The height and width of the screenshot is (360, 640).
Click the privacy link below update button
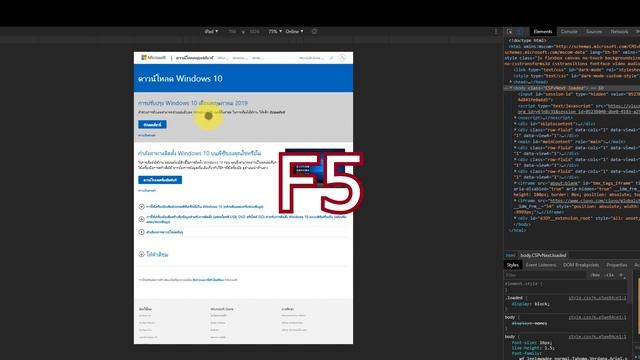pyautogui.click(x=147, y=135)
